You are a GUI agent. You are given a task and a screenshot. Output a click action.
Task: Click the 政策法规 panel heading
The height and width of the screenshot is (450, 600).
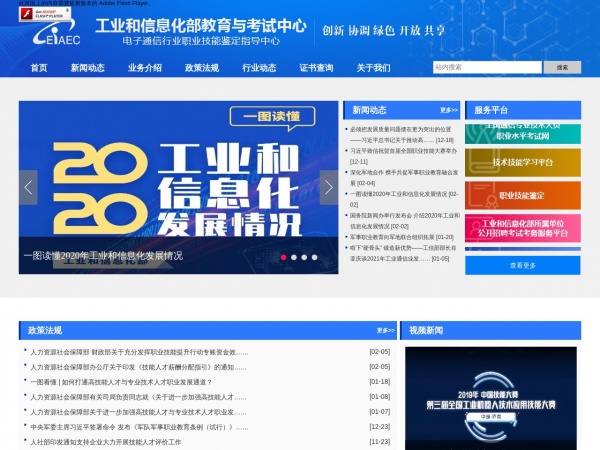coord(45,330)
